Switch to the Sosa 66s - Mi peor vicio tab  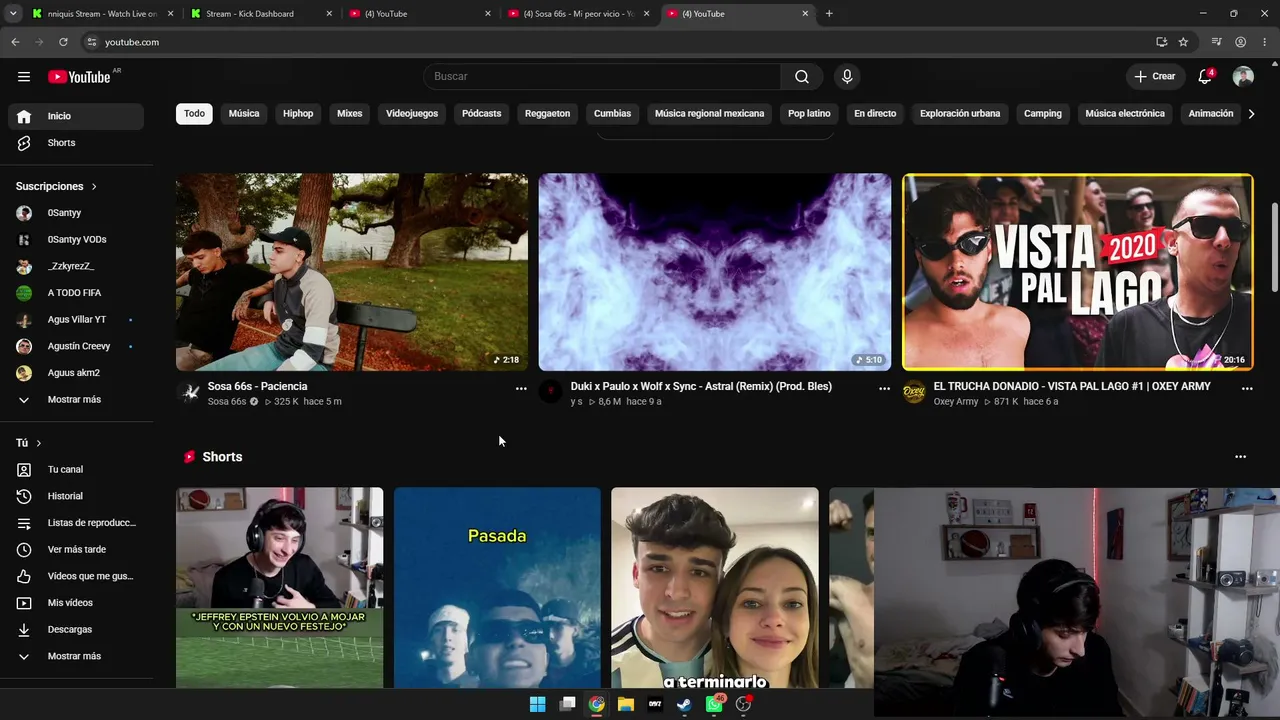coord(578,14)
